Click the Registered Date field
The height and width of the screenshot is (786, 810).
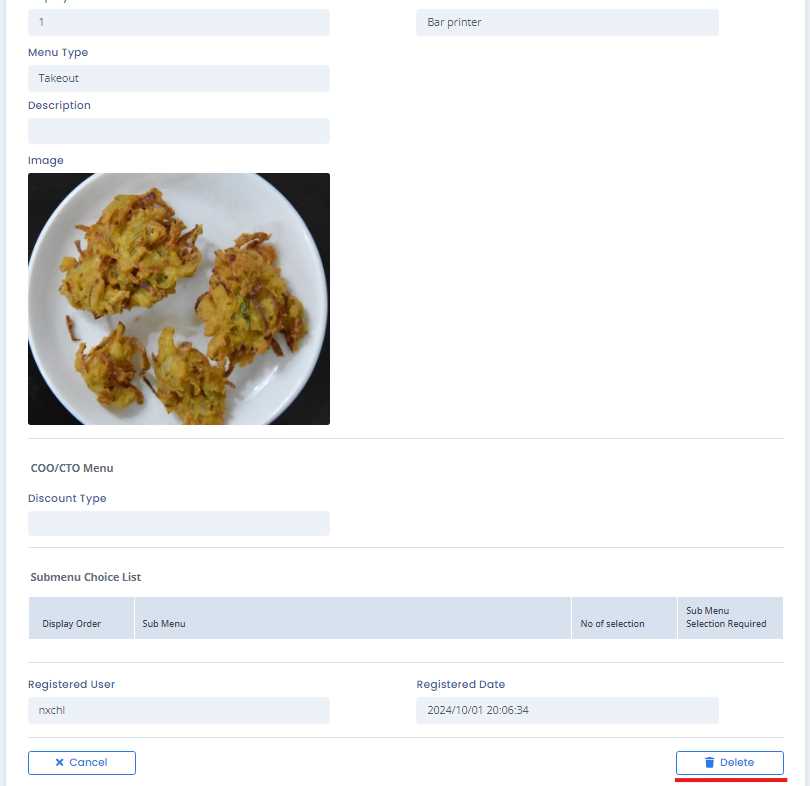[x=567, y=711]
